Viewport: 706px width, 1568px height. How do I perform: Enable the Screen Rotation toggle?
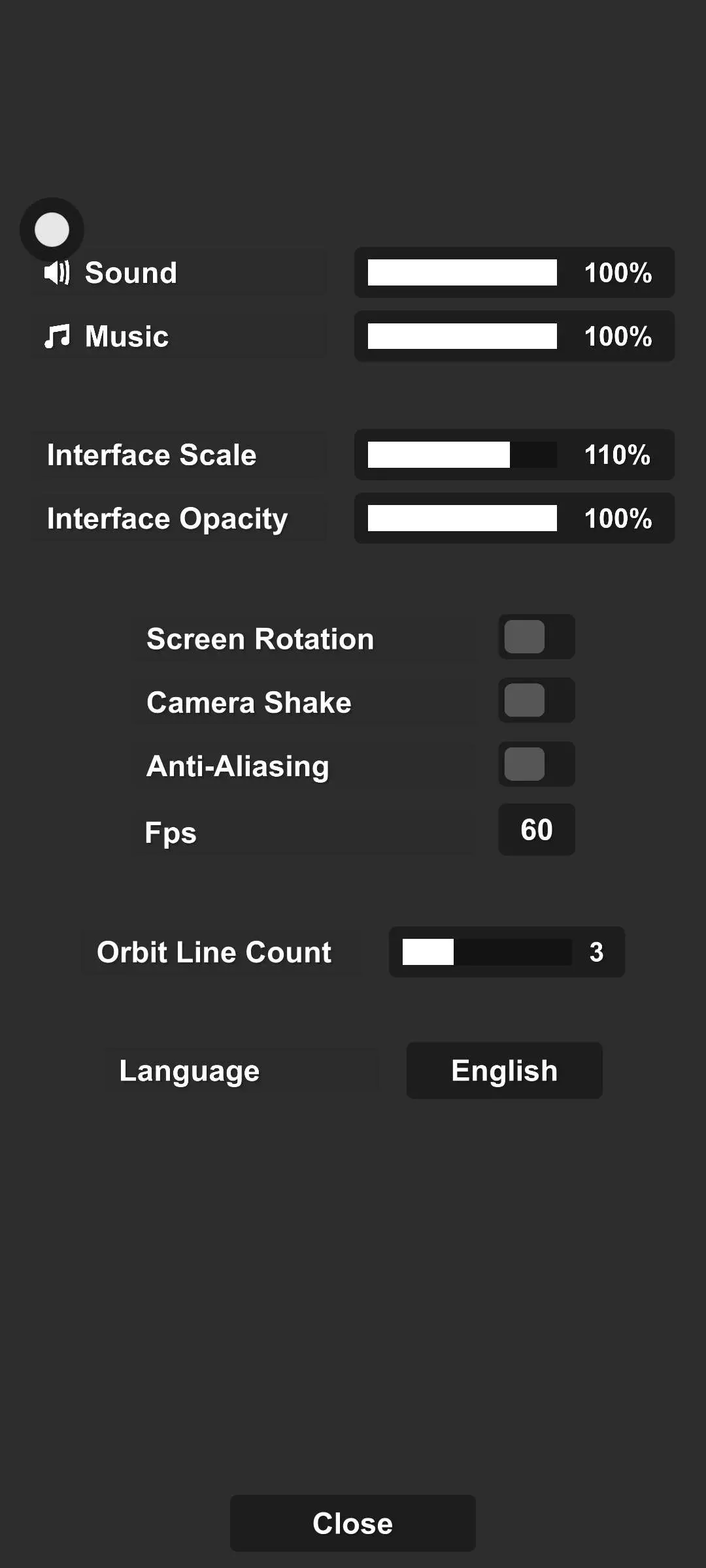536,637
